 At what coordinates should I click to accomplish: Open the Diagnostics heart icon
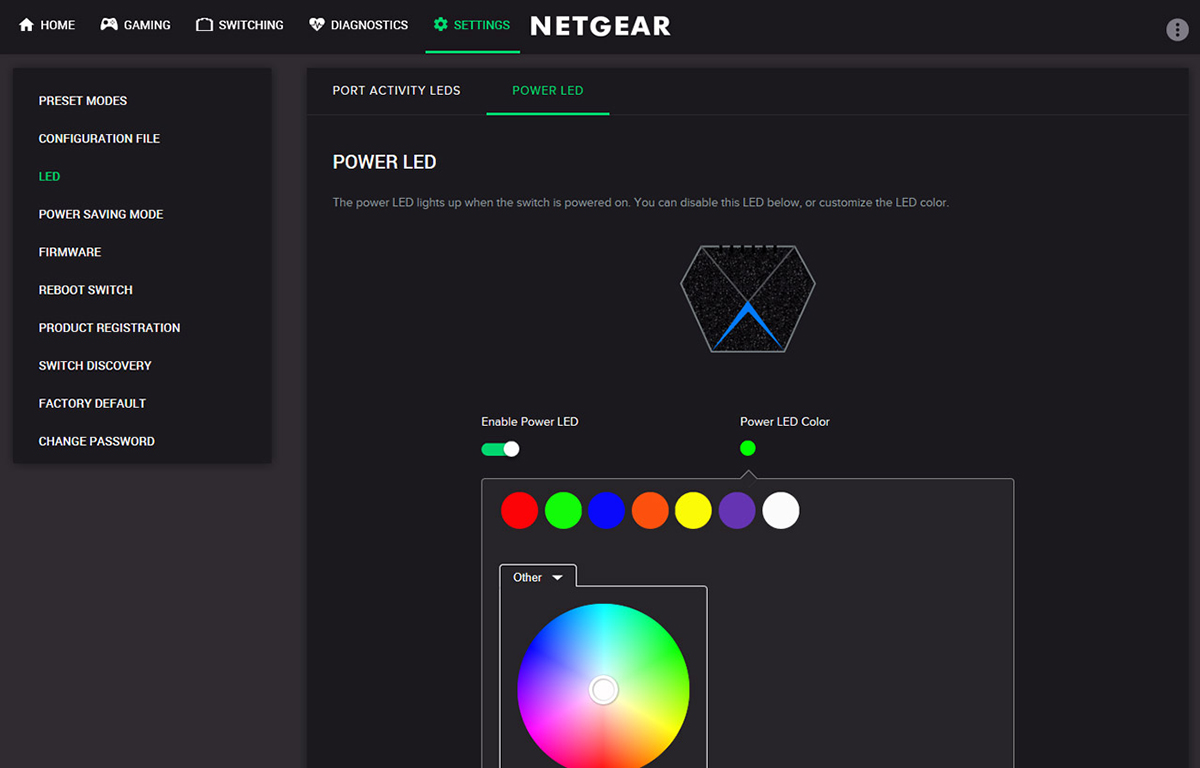click(317, 25)
